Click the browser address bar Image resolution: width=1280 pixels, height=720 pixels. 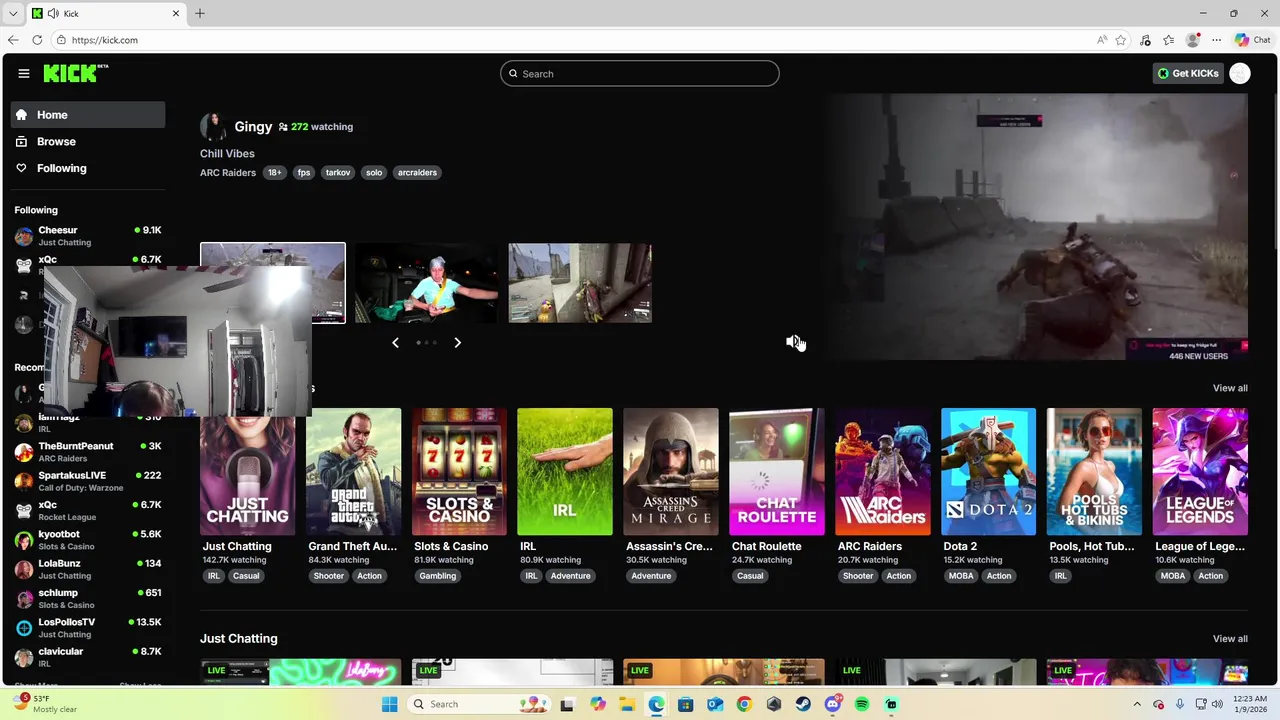[570, 40]
